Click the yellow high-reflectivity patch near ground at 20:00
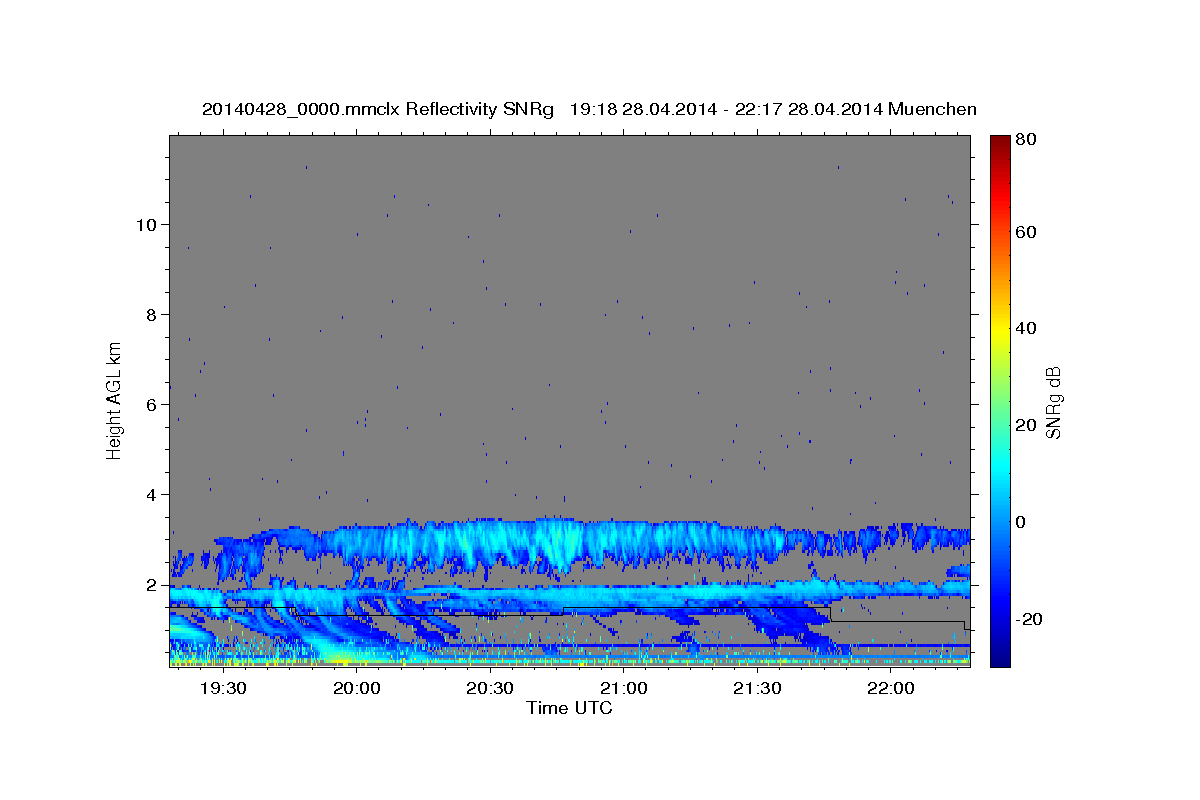This screenshot has height=800, width=1200. point(340,658)
